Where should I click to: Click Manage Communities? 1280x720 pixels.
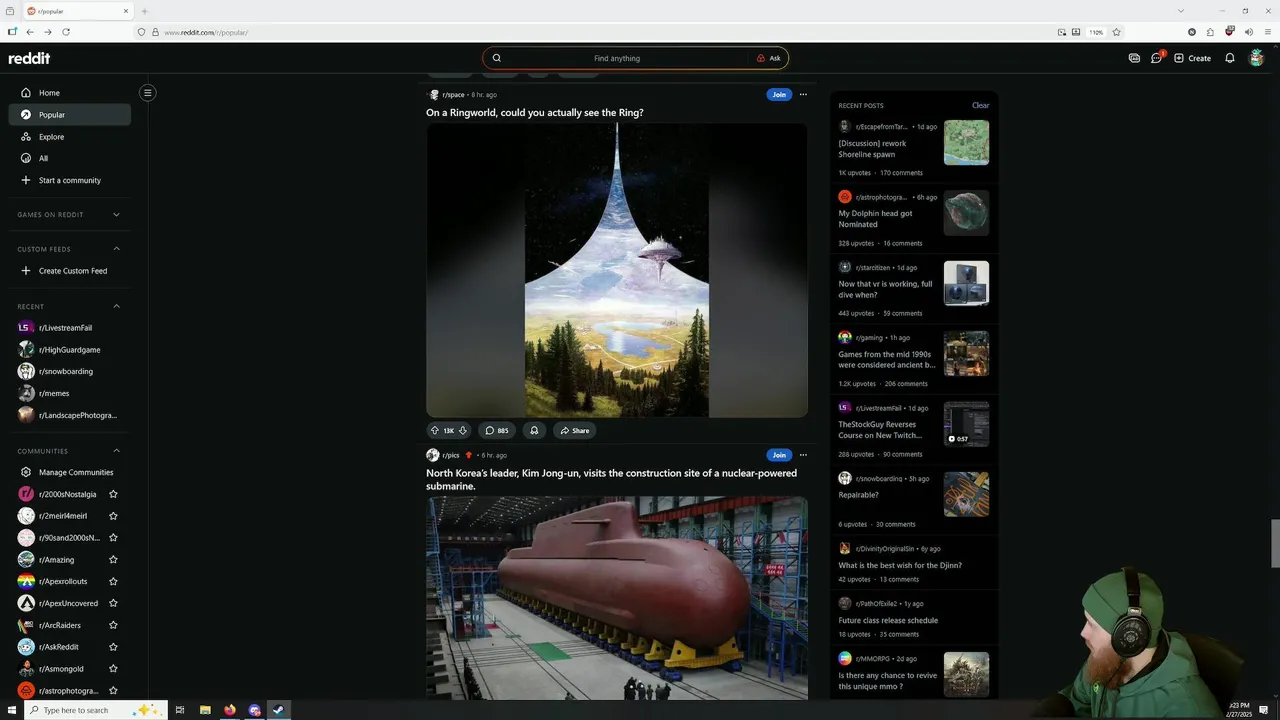pos(69,472)
